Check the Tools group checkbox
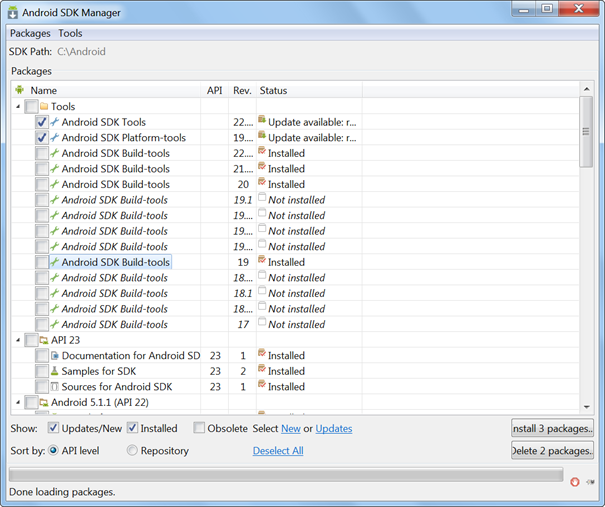This screenshot has height=507, width=605. (x=31, y=106)
